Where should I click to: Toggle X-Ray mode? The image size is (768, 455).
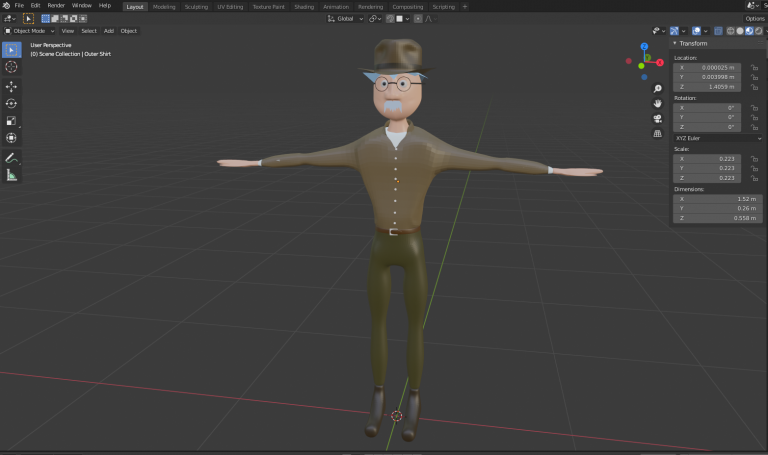coord(718,31)
